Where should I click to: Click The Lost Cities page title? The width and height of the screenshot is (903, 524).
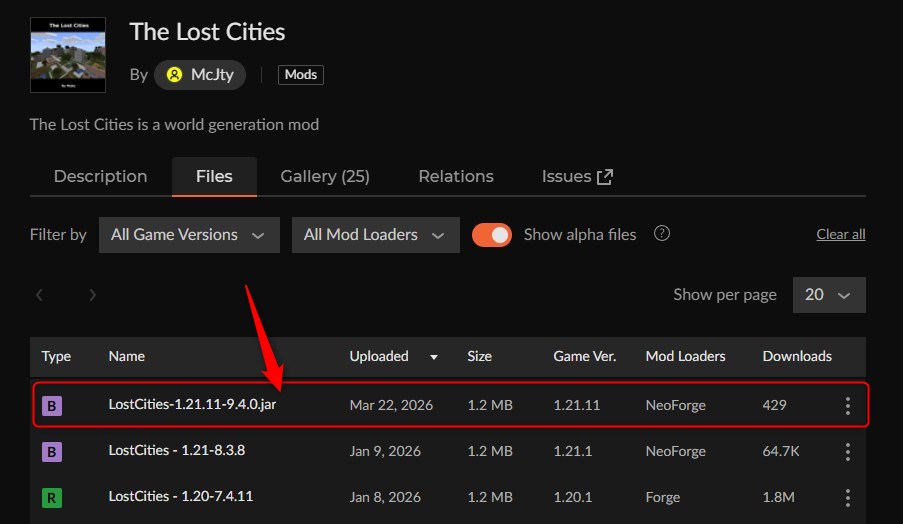pyautogui.click(x=207, y=32)
